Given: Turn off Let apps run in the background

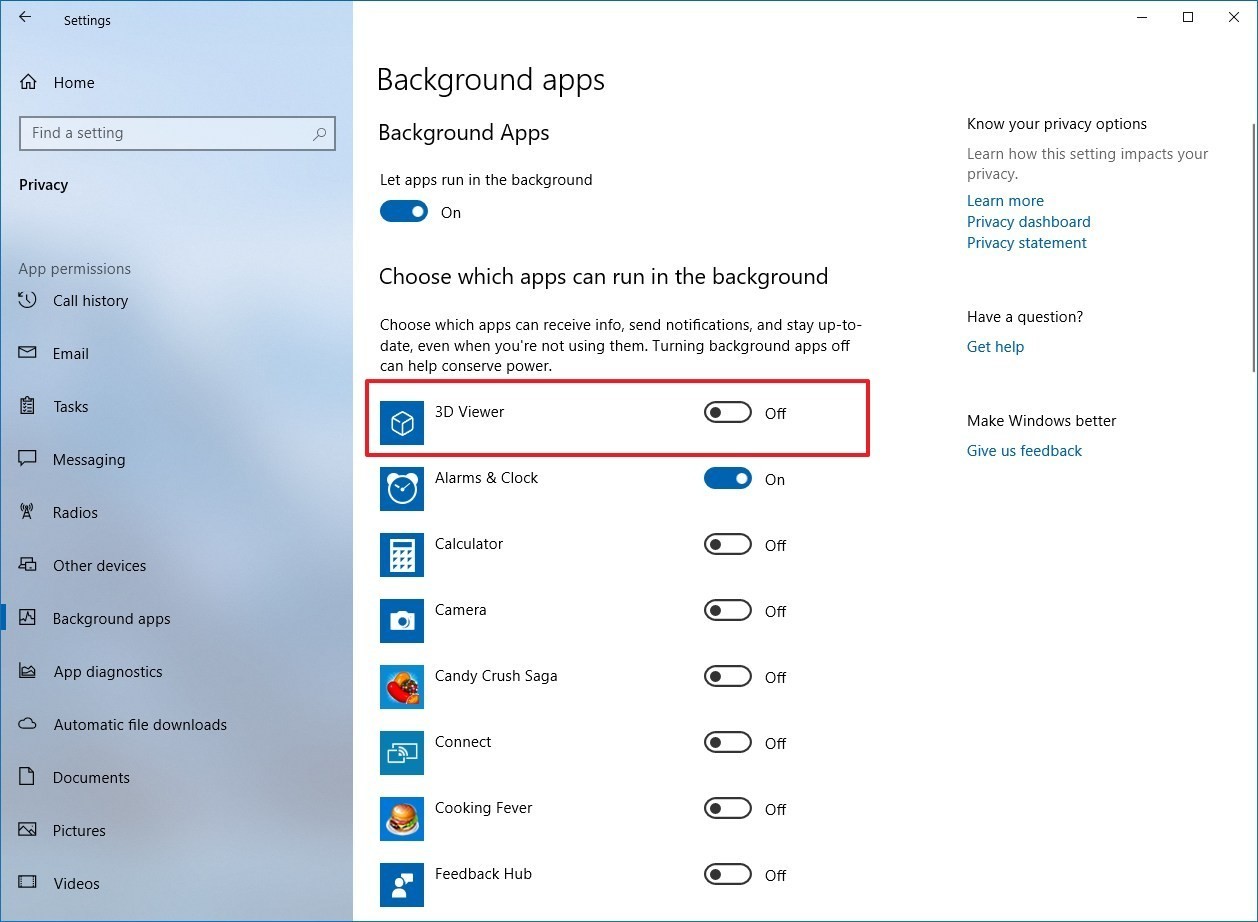Looking at the screenshot, I should [x=403, y=211].
